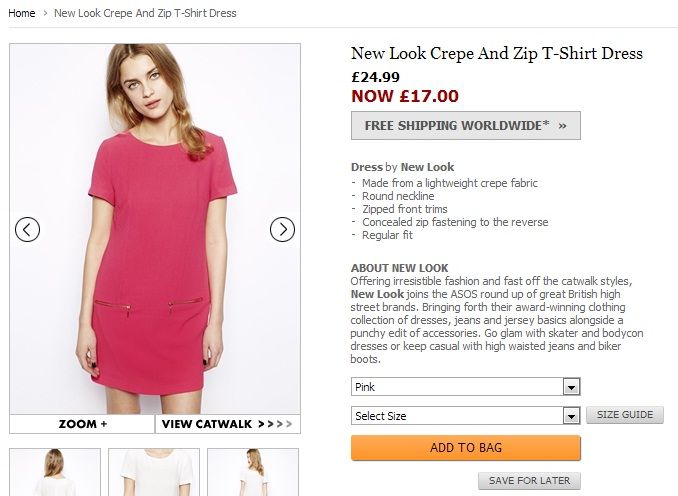Viewport: 678px width, 496px height.
Task: Click the product title heading
Action: tap(496, 54)
